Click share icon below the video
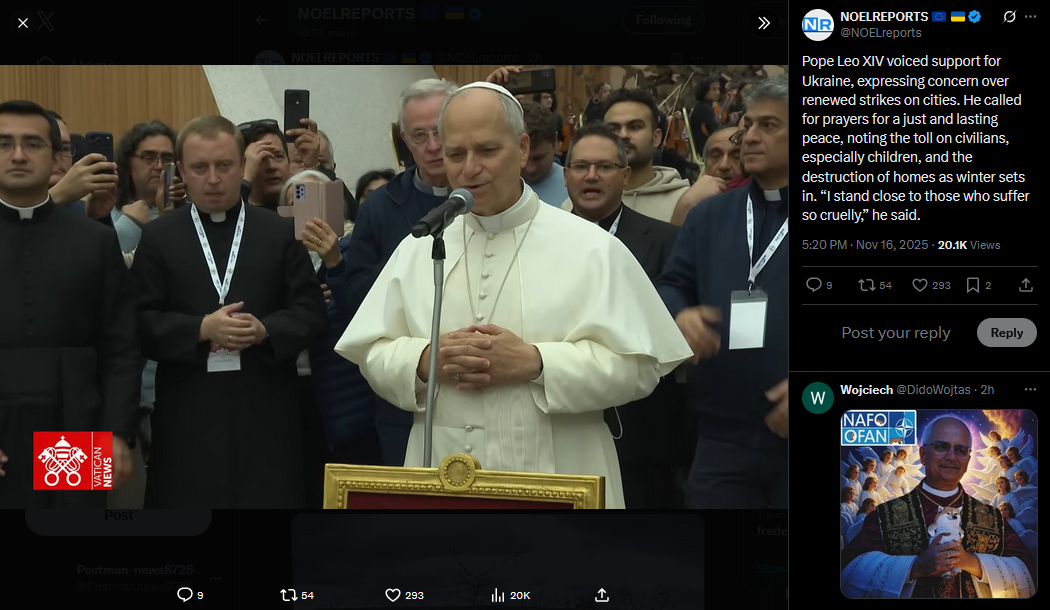 pos(602,595)
